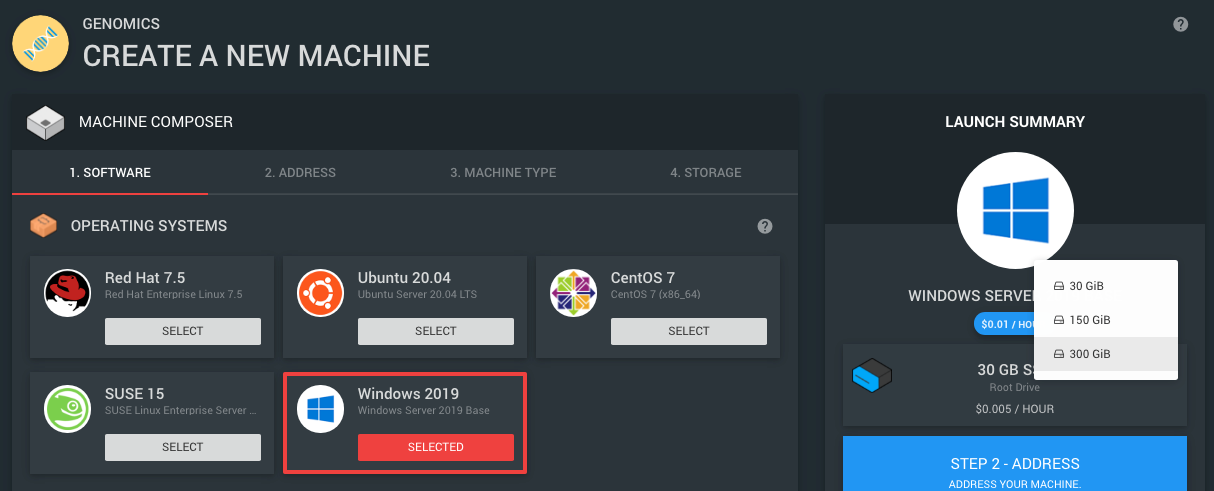Click the SUSE chameleon logo icon

pos(68,409)
